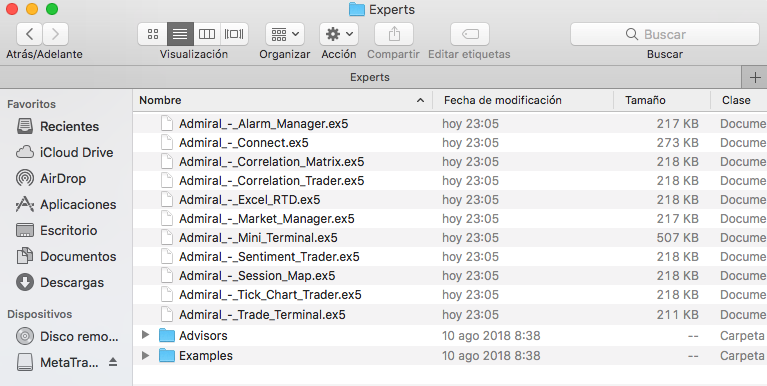Select file name Admiral_-_Tick_Chart_Trader.ex5
The height and width of the screenshot is (386, 767).
click(270, 295)
